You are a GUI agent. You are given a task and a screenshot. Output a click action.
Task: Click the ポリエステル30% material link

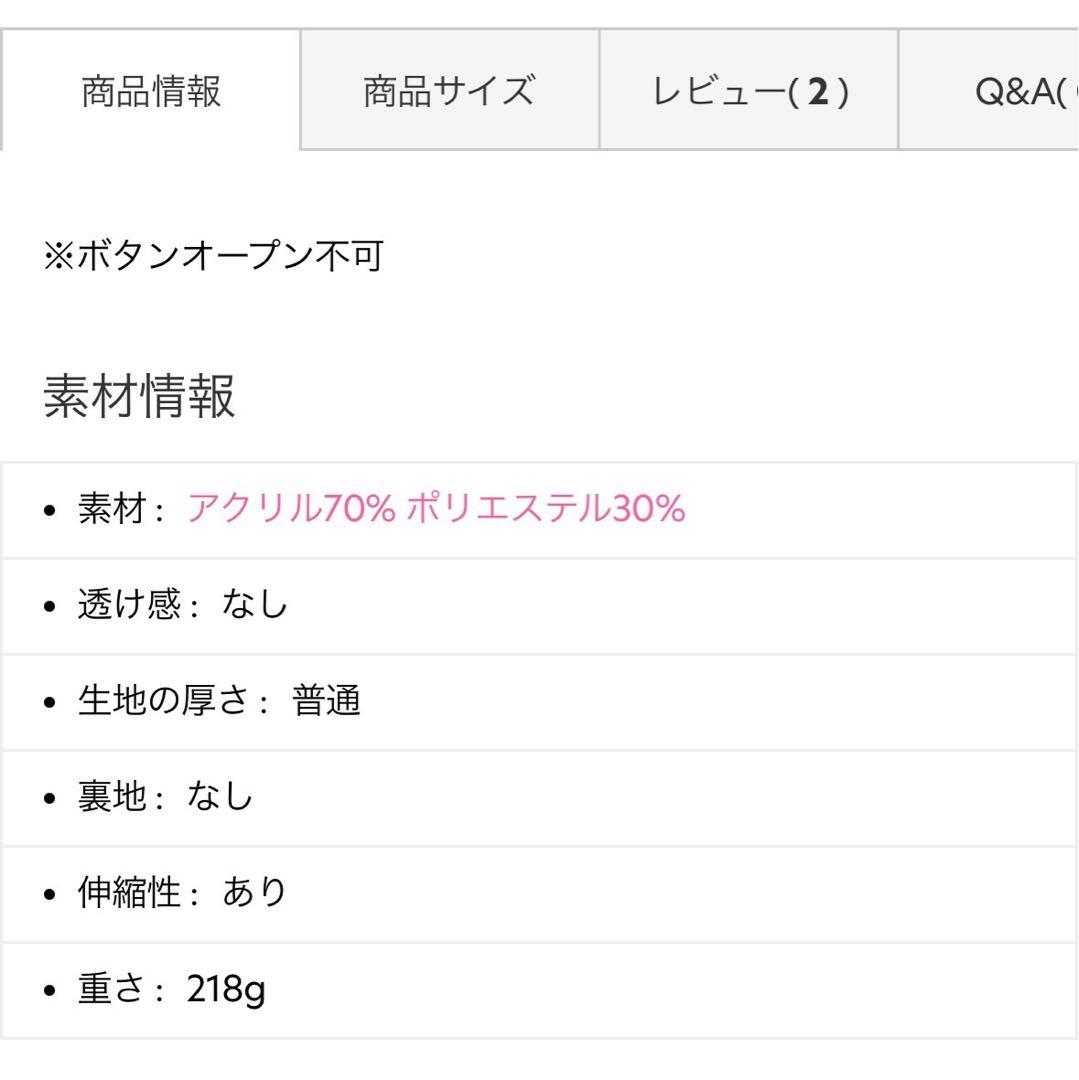(x=546, y=510)
